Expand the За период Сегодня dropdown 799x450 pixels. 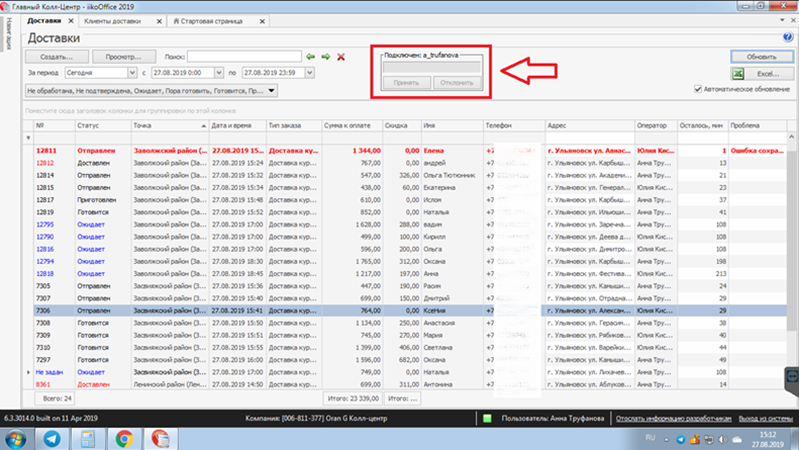[132, 73]
